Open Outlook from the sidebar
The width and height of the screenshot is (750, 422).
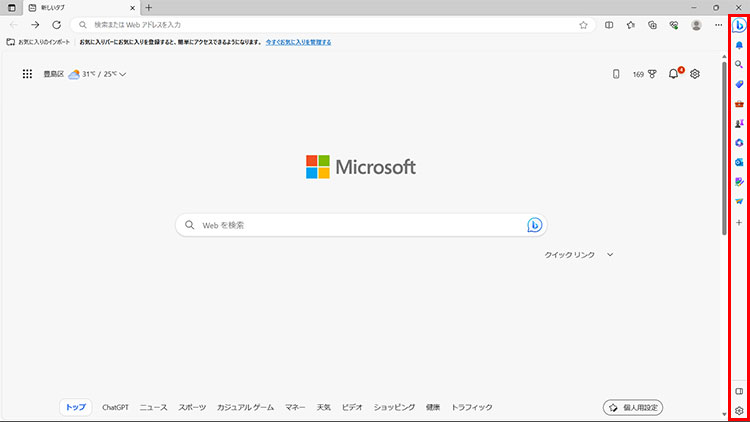[739, 162]
